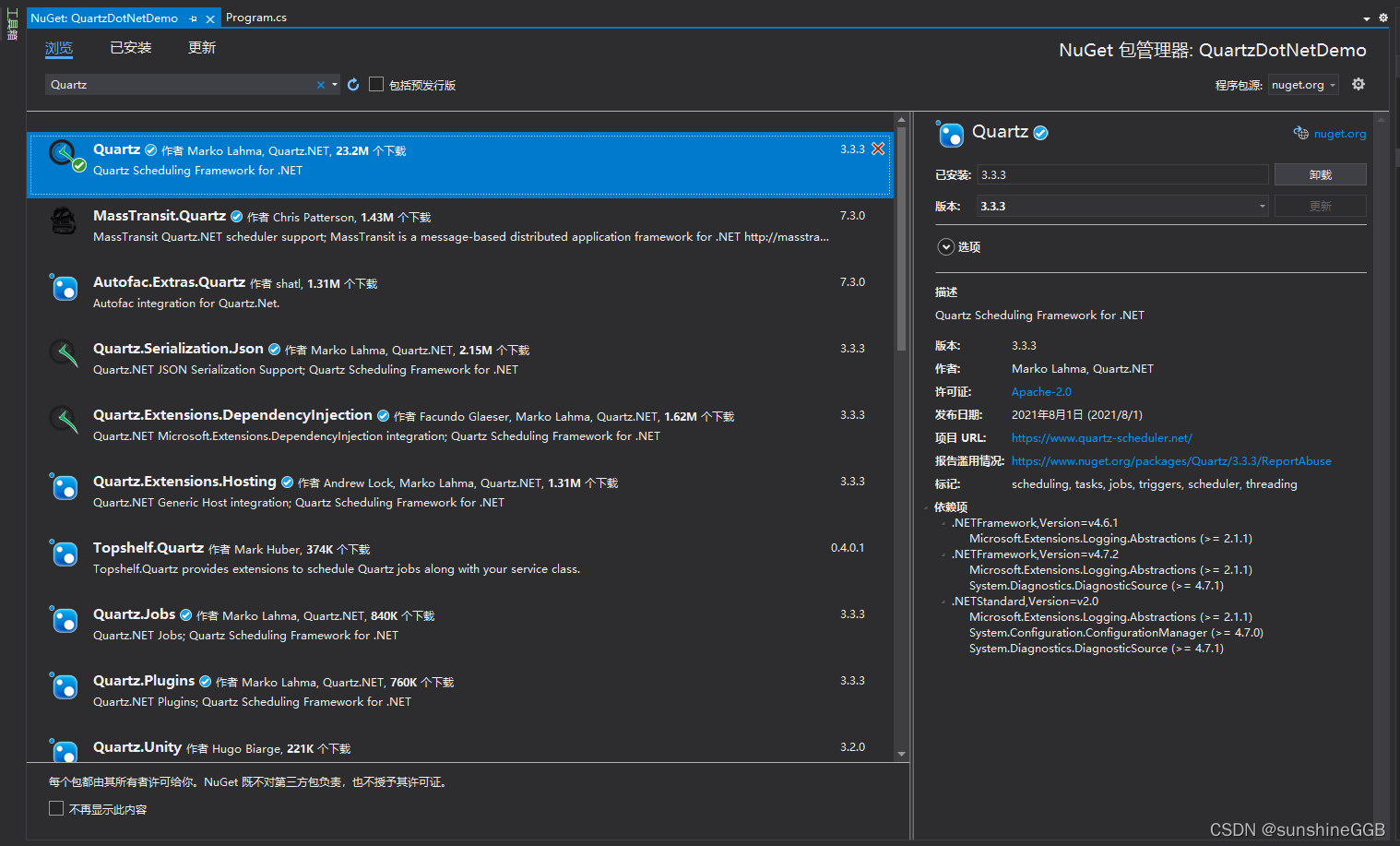Switch to the 已安装 tab

click(x=130, y=48)
